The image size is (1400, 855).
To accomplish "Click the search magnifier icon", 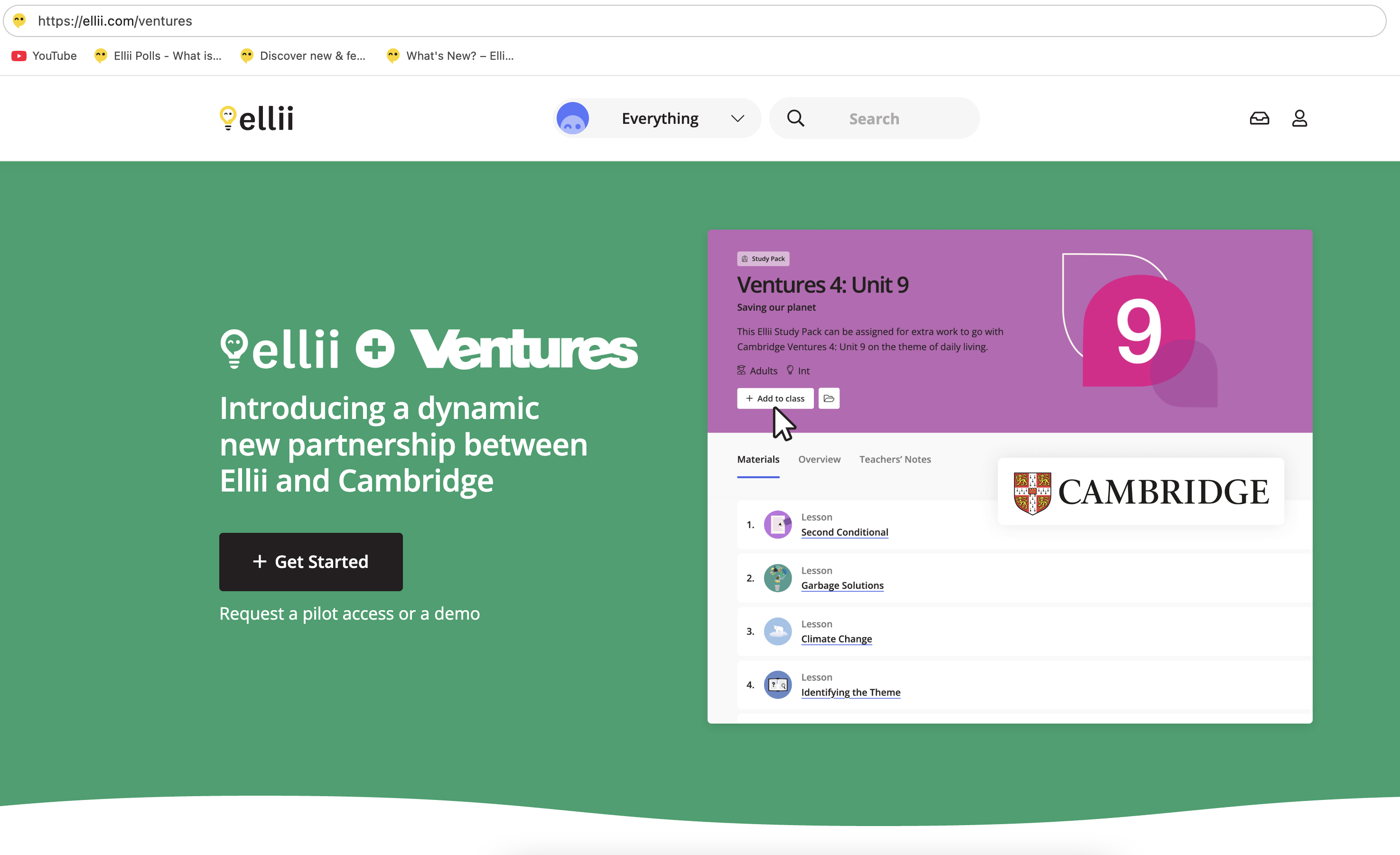I will 795,118.
